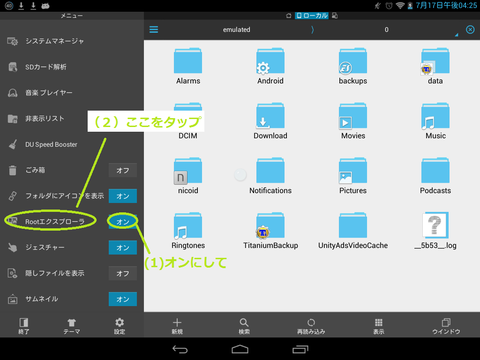Open the TitaniumBackup folder
Screen dimensions: 480x360
coord(270,231)
